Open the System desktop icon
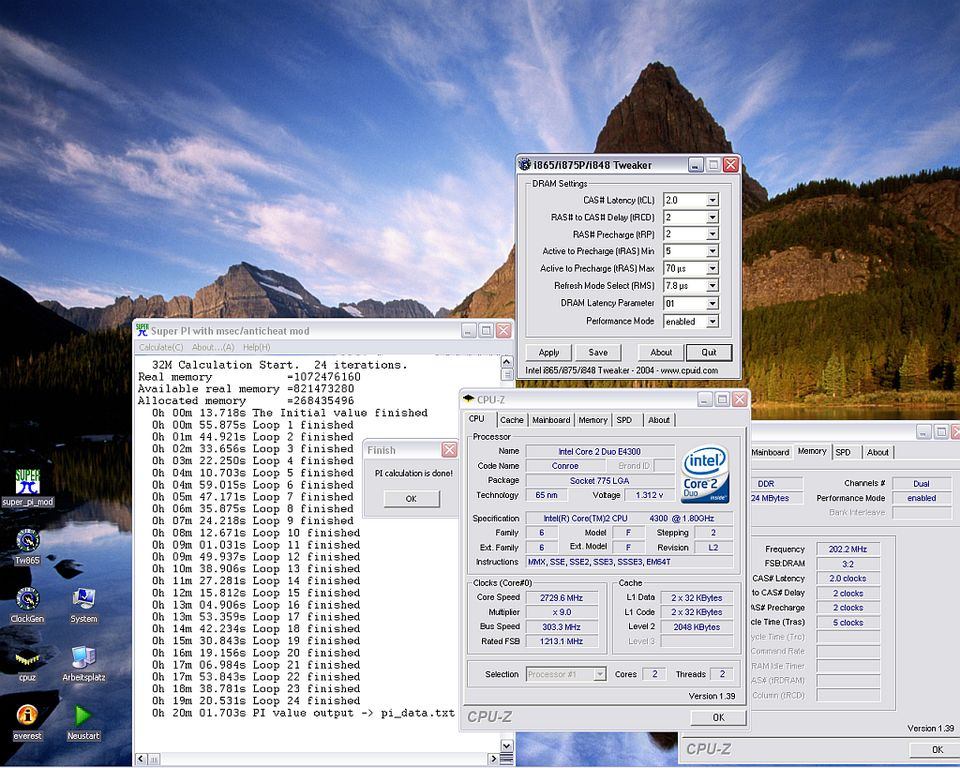The width and height of the screenshot is (960, 768). (84, 605)
